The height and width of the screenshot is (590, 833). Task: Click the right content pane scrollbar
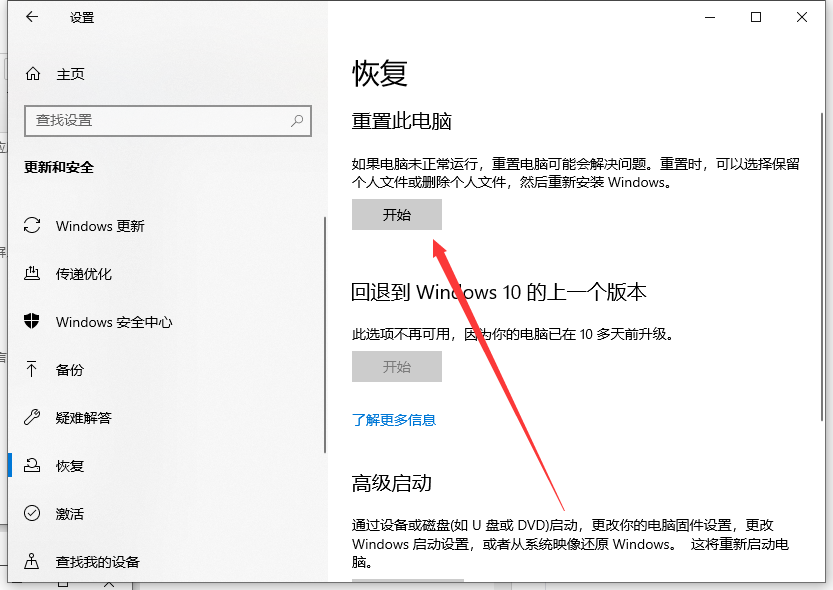point(822,267)
